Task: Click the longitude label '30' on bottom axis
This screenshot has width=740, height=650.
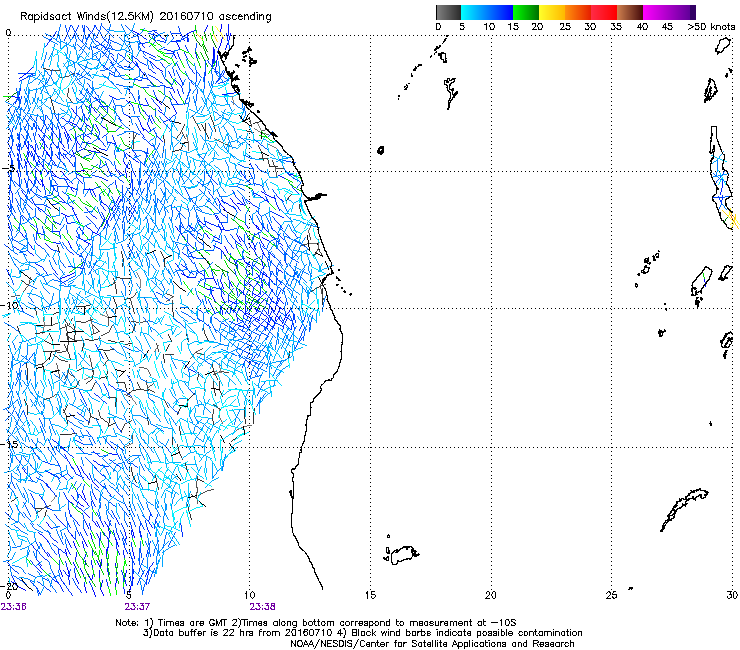Action: 732,595
